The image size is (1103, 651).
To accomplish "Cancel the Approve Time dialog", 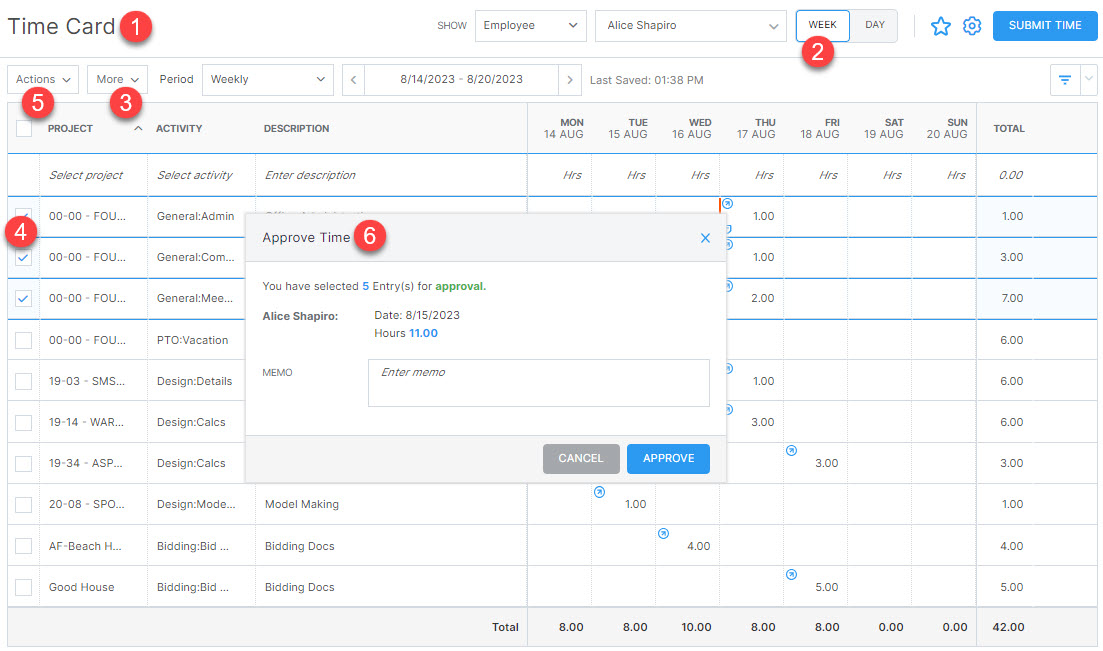I will tap(581, 458).
